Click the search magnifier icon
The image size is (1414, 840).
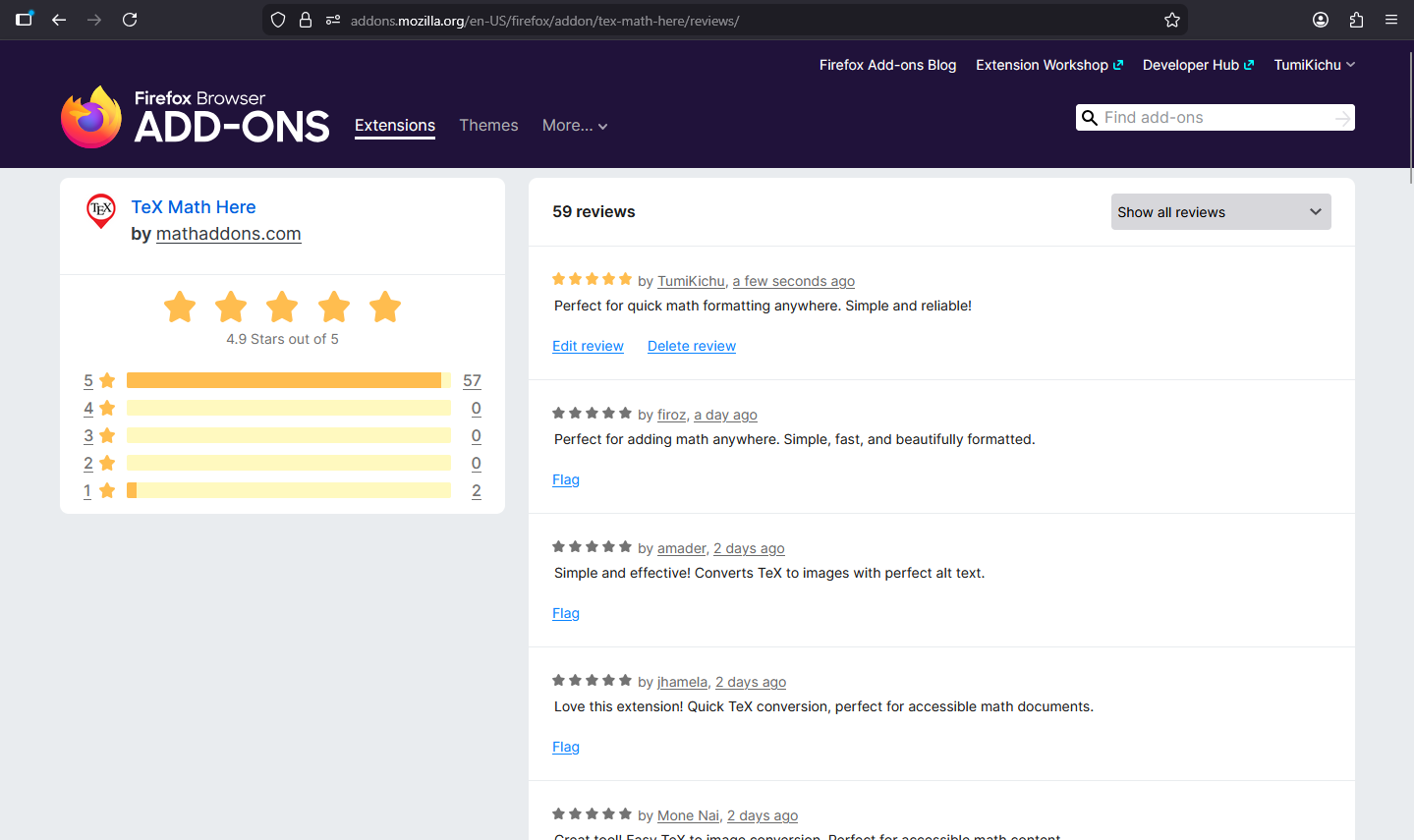coord(1090,118)
